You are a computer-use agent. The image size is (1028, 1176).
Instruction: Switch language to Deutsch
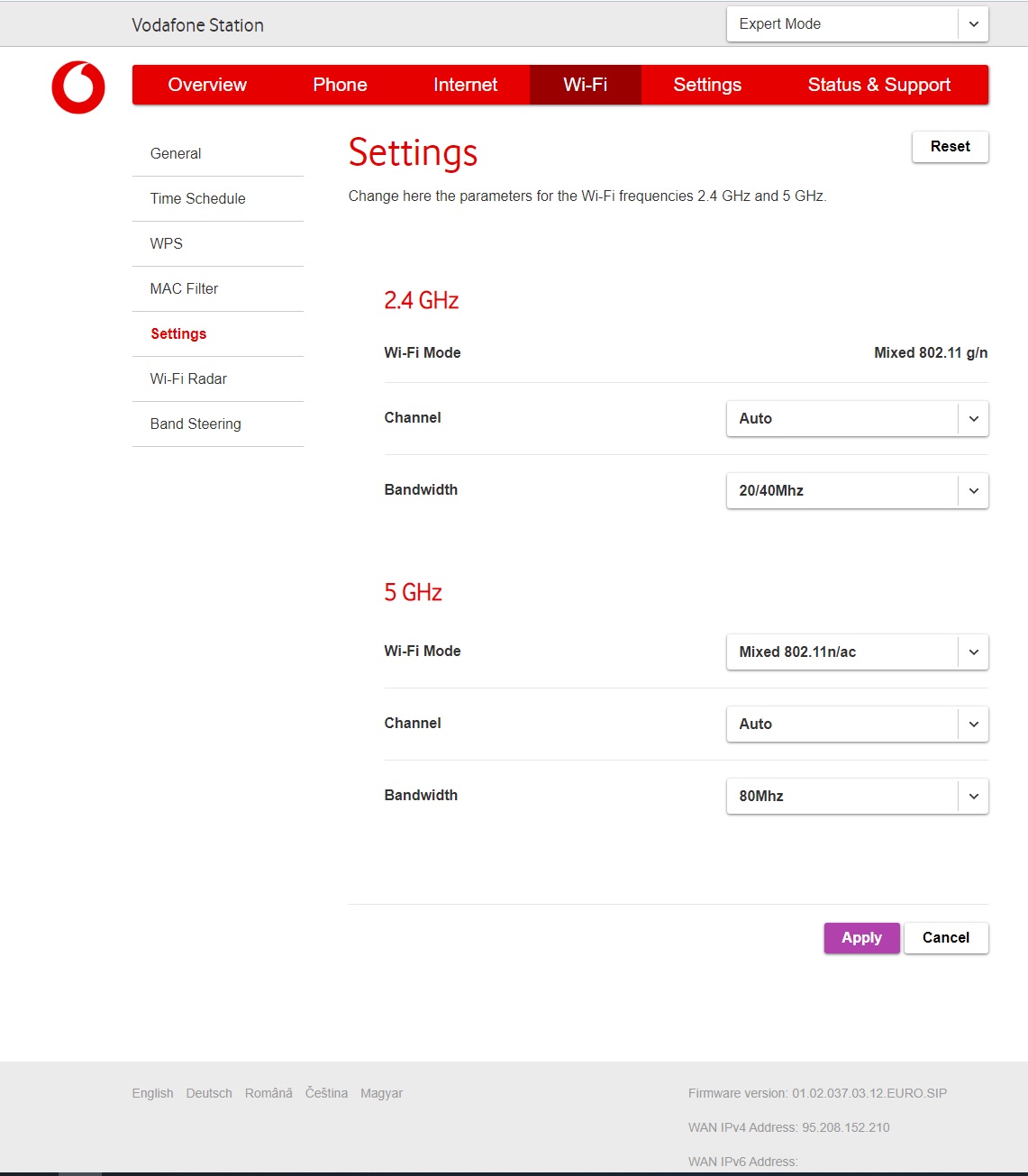(x=209, y=1093)
